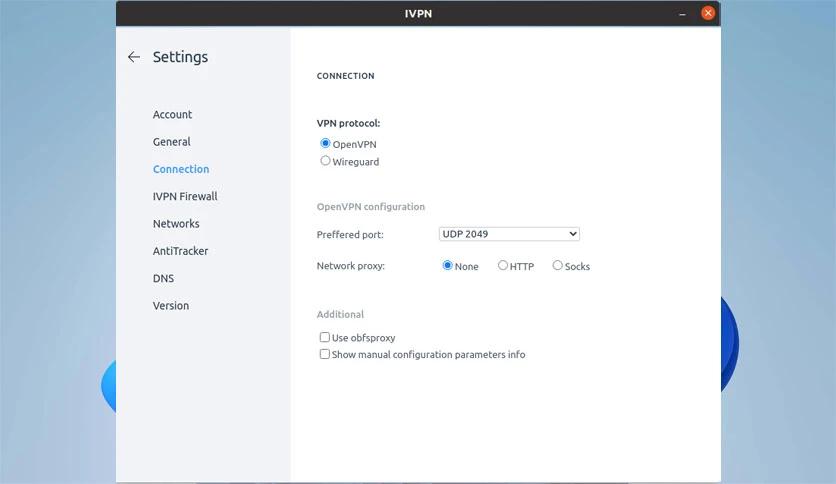
Task: Open the IVPN Firewall section
Action: click(x=185, y=196)
